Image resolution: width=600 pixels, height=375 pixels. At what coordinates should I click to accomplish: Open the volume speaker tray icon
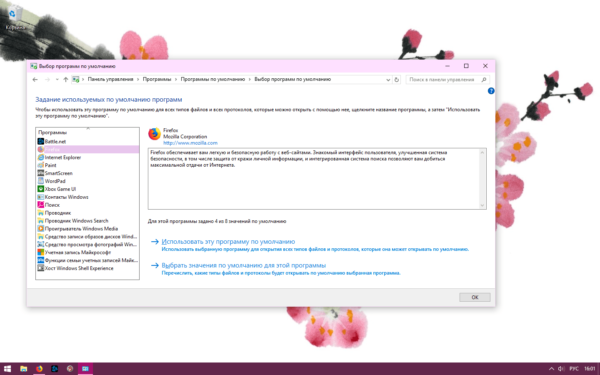click(x=561, y=369)
